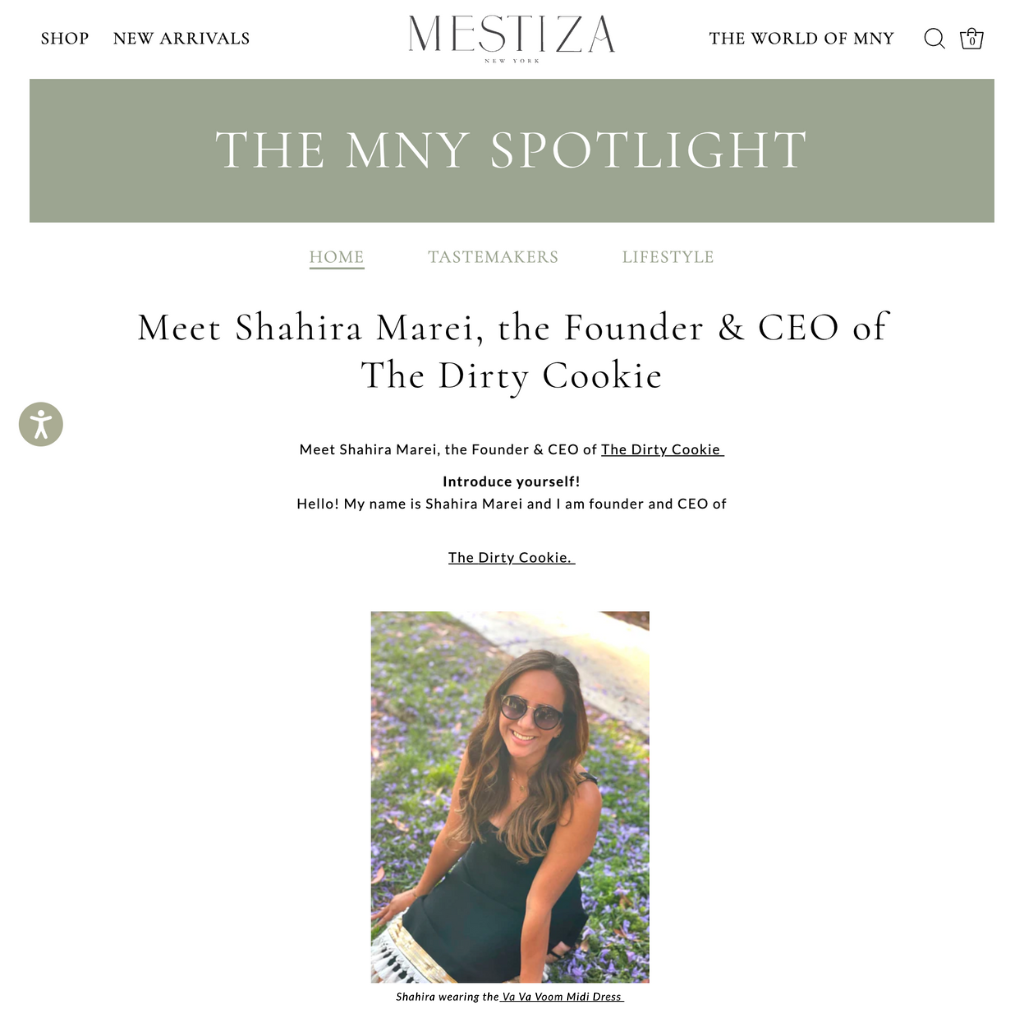1024x1024 pixels.
Task: Click small intro sentence beginning 'Meet Shahira Marei'
Action: (448, 450)
